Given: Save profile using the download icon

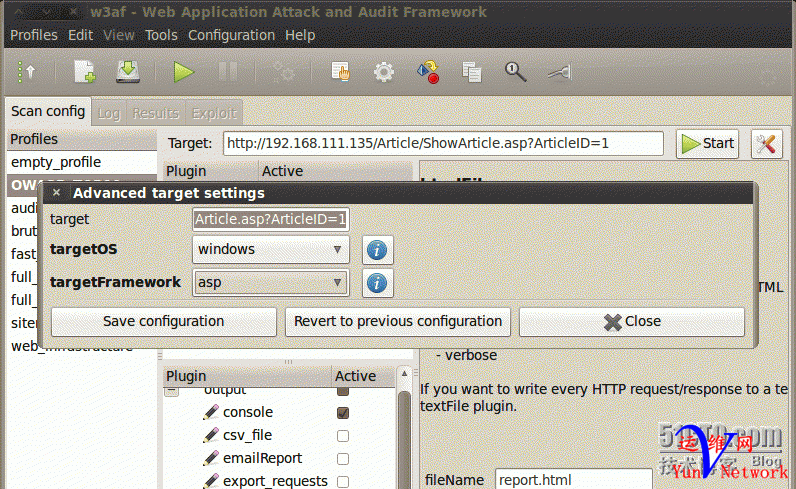Looking at the screenshot, I should coord(128,72).
